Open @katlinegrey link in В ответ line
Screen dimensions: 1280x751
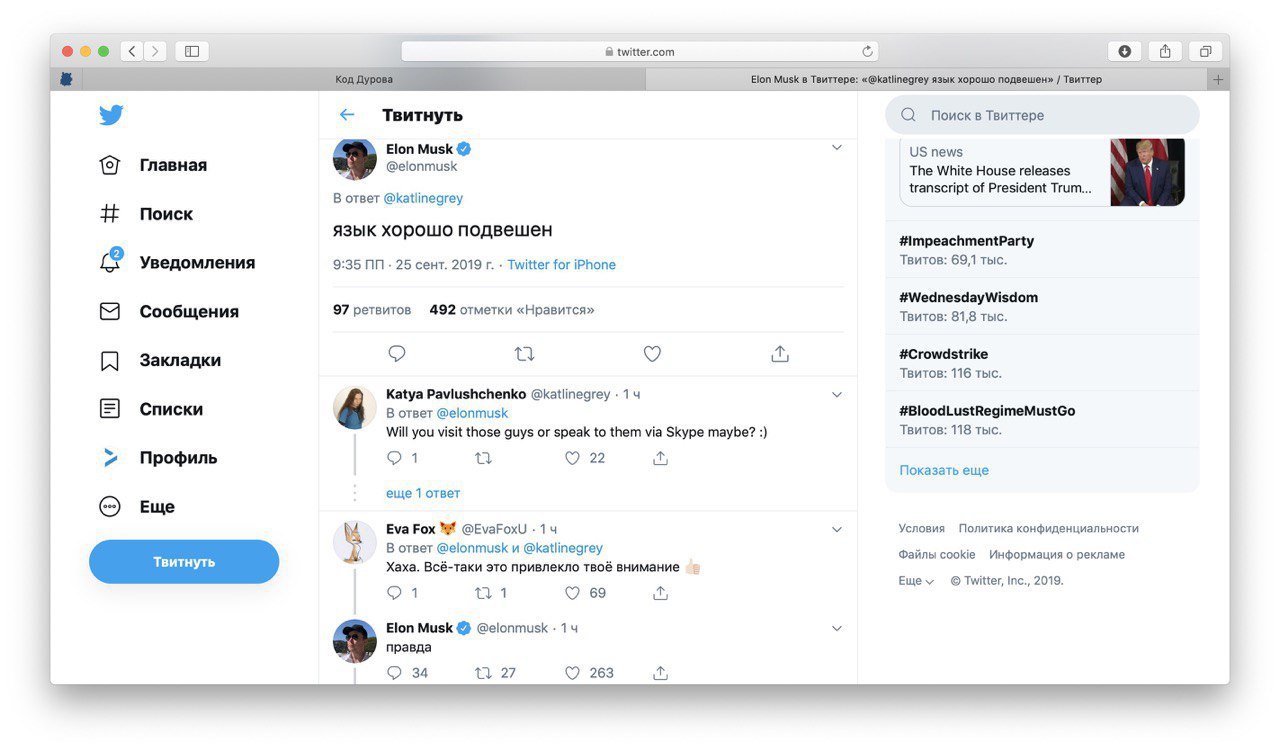[423, 198]
